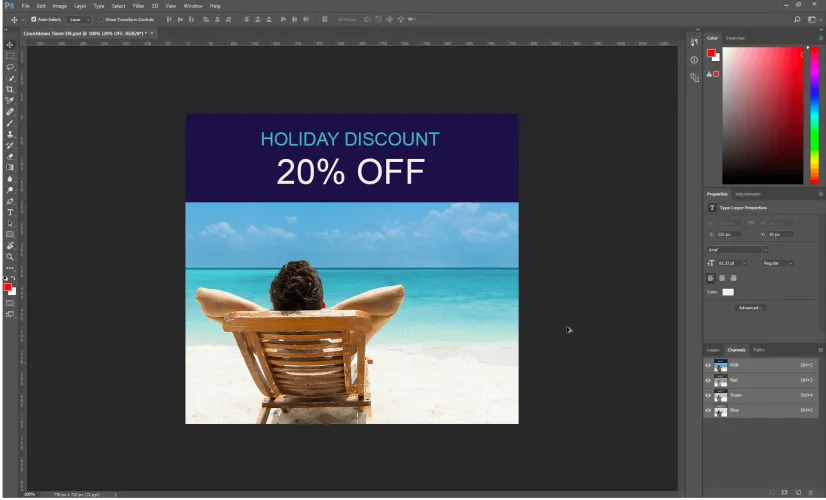Viewport: 826px width, 500px height.
Task: Select the Crop tool
Action: (9, 90)
